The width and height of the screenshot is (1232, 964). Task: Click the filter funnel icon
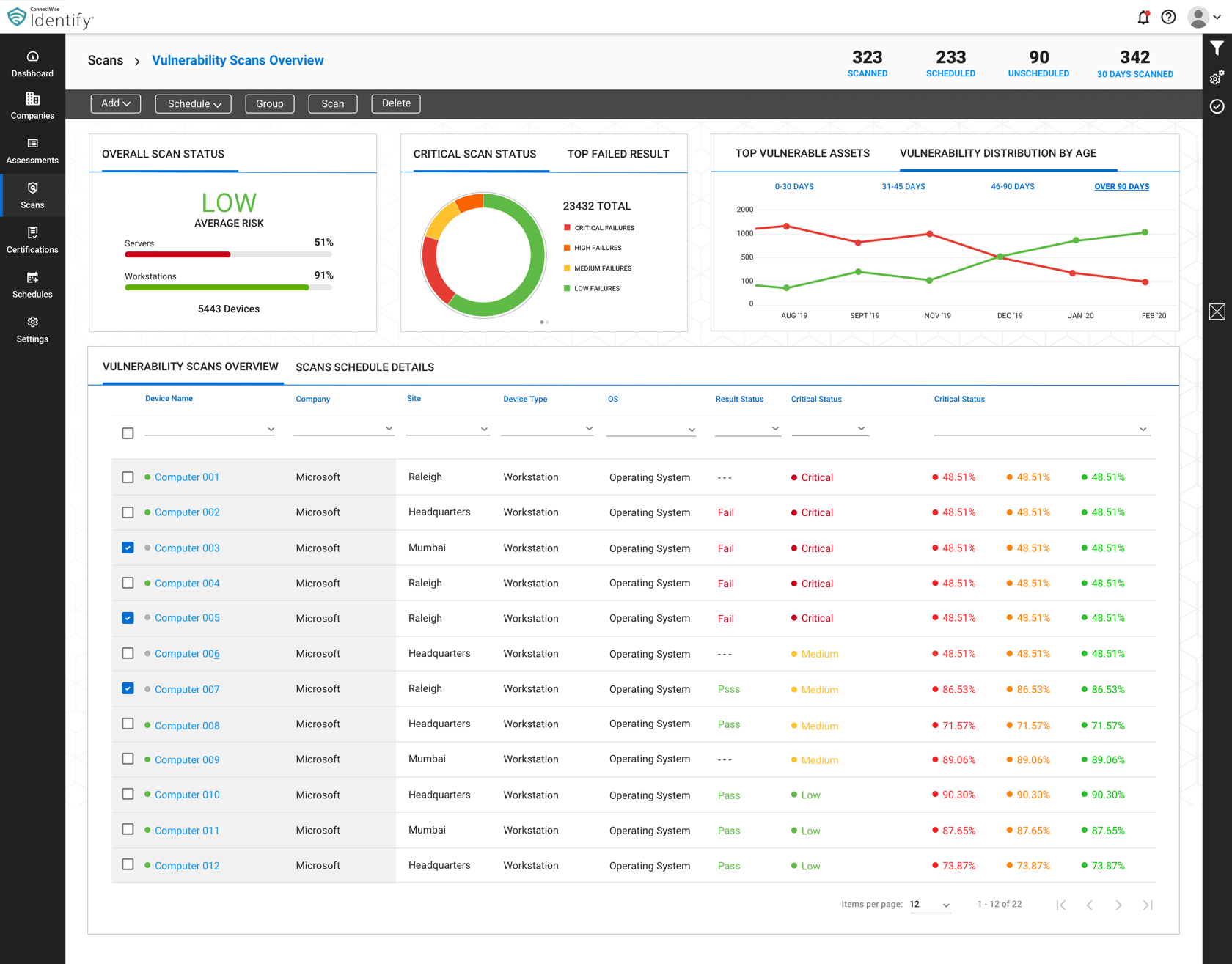click(1217, 48)
